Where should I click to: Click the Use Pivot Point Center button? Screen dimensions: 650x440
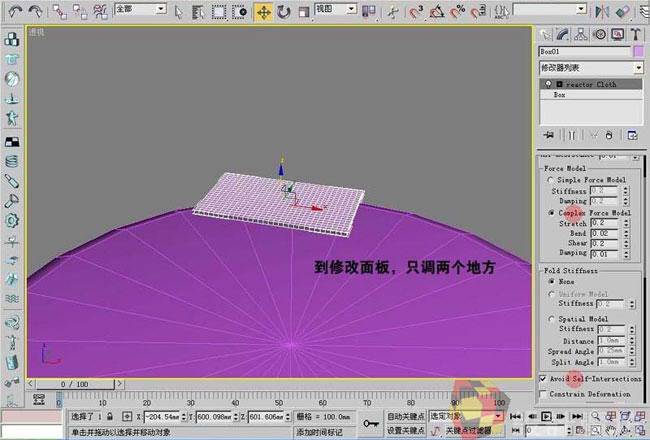(x=369, y=12)
